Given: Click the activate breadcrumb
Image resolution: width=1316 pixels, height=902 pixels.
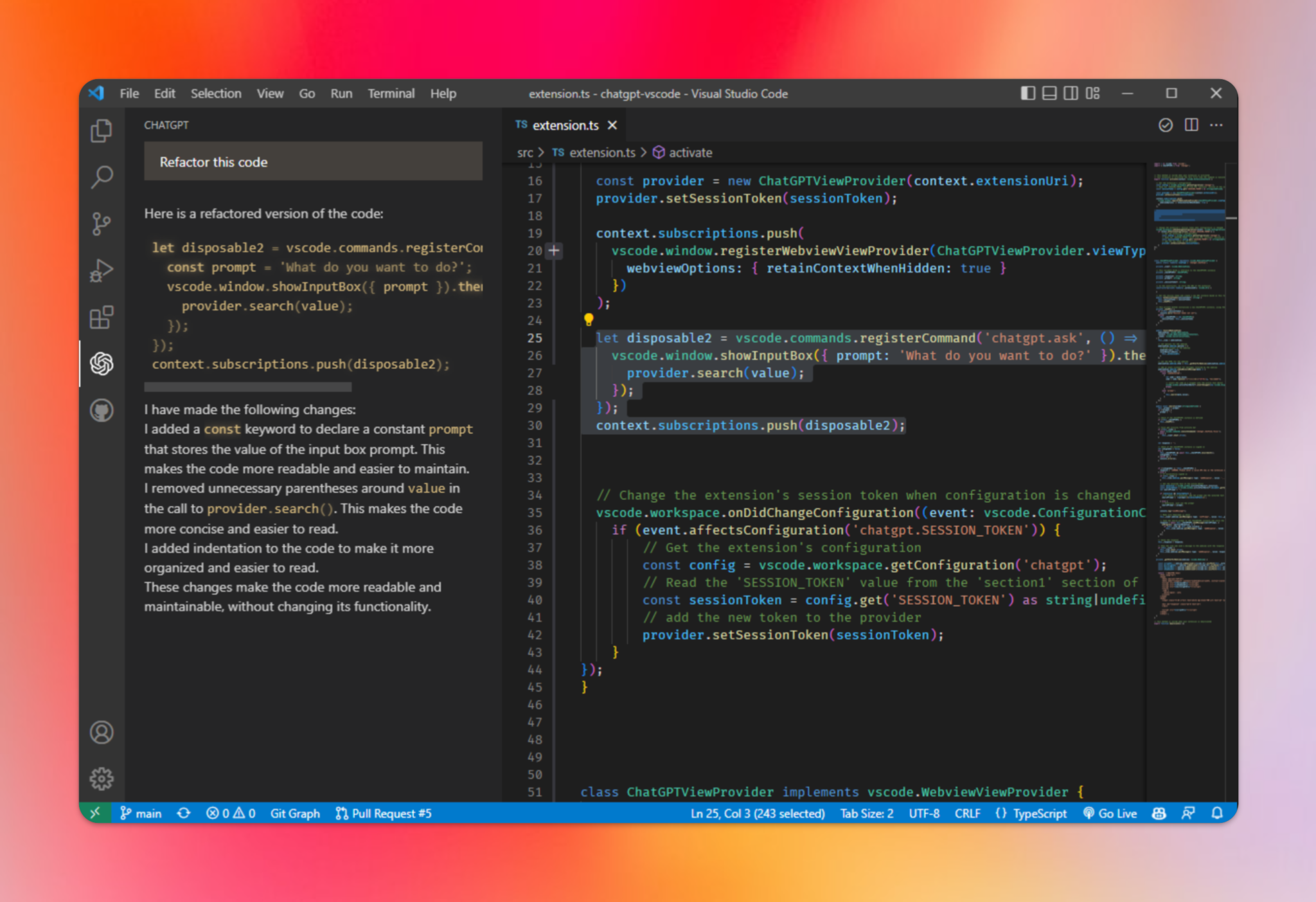Looking at the screenshot, I should (682, 153).
